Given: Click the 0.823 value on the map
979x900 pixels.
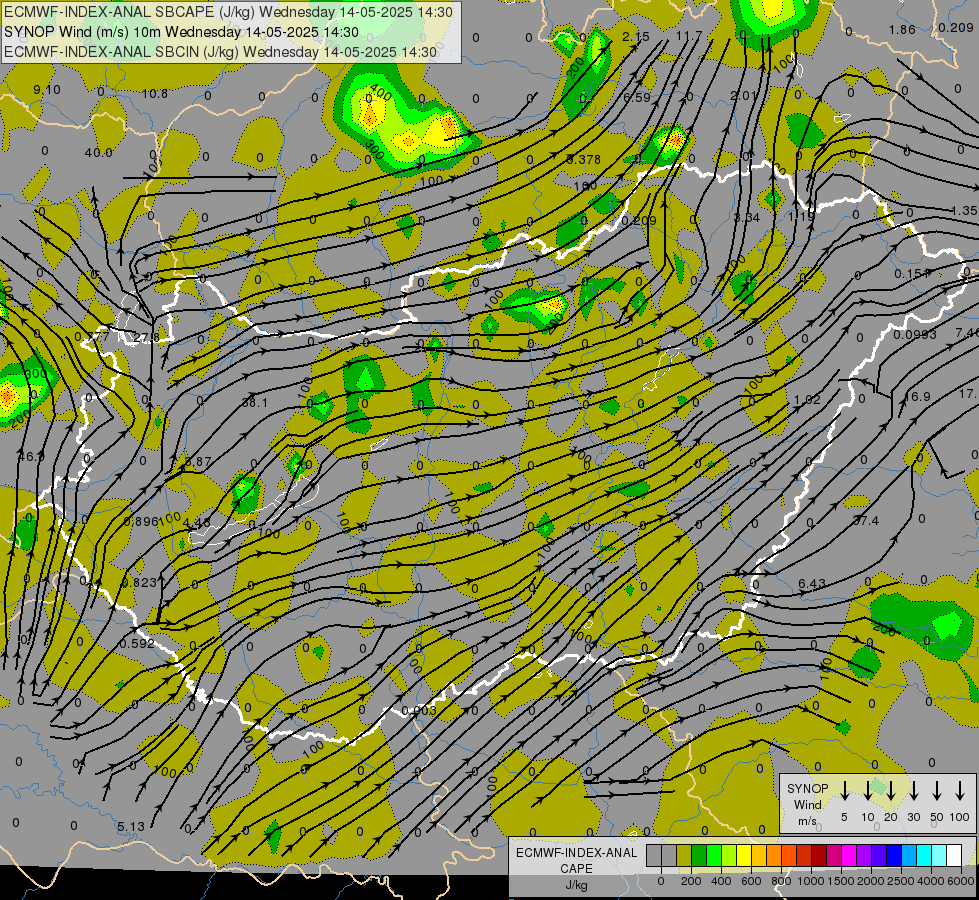Looking at the screenshot, I should [139, 583].
